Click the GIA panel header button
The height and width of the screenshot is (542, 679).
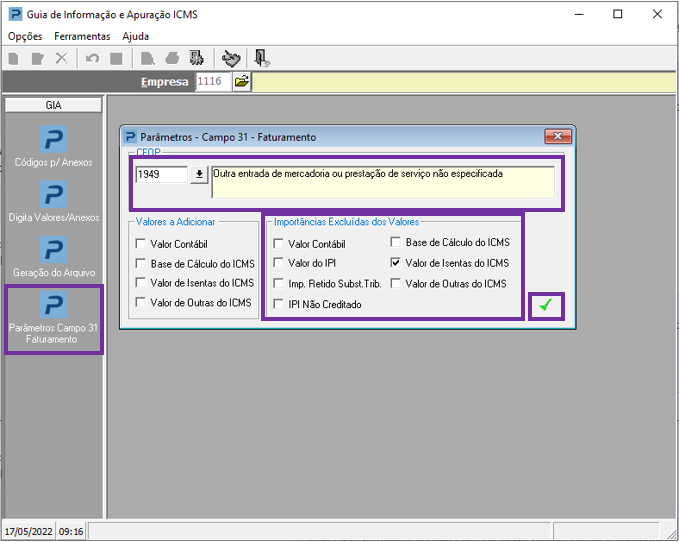[x=53, y=104]
